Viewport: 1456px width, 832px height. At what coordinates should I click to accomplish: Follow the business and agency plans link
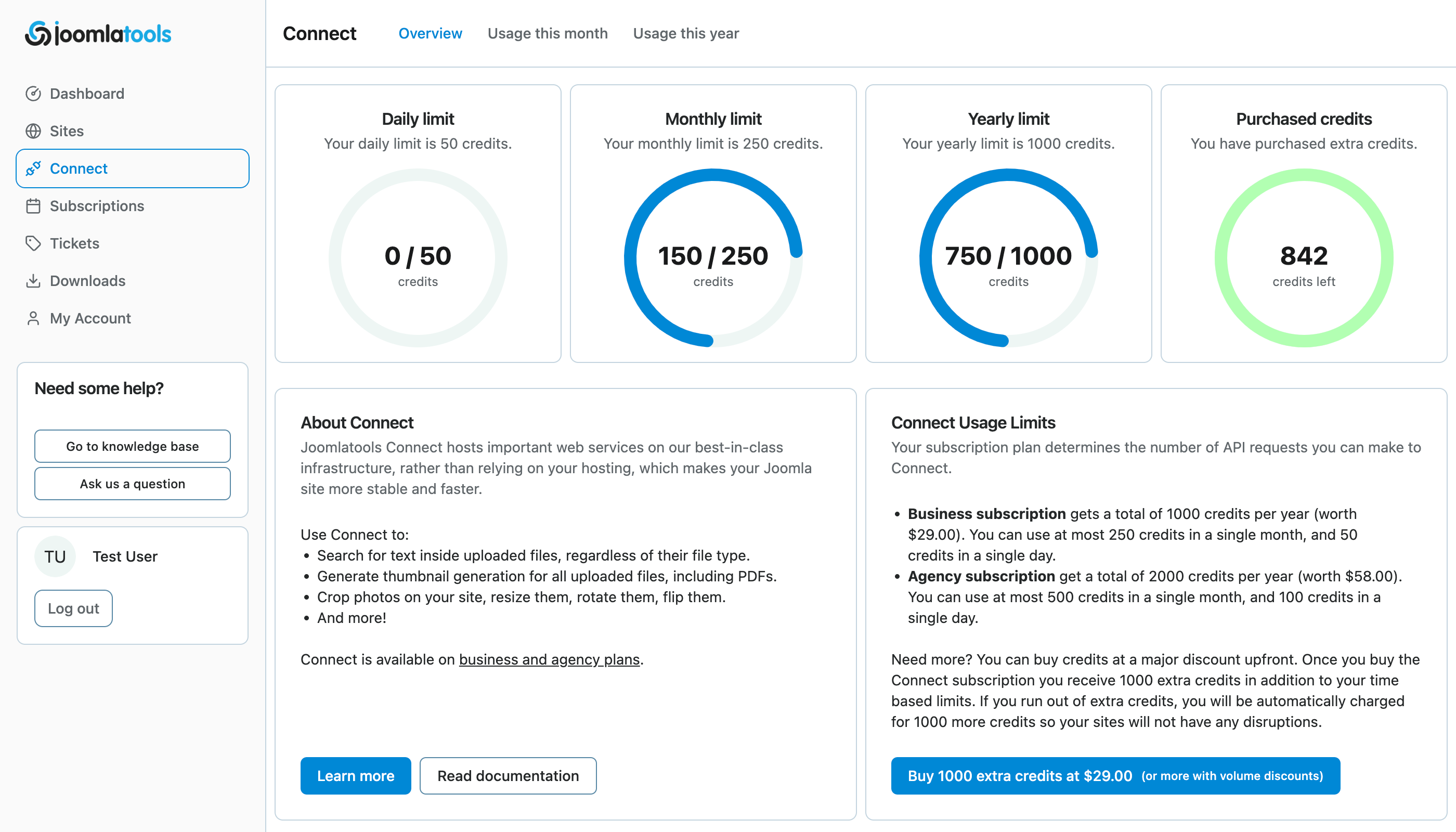point(549,659)
